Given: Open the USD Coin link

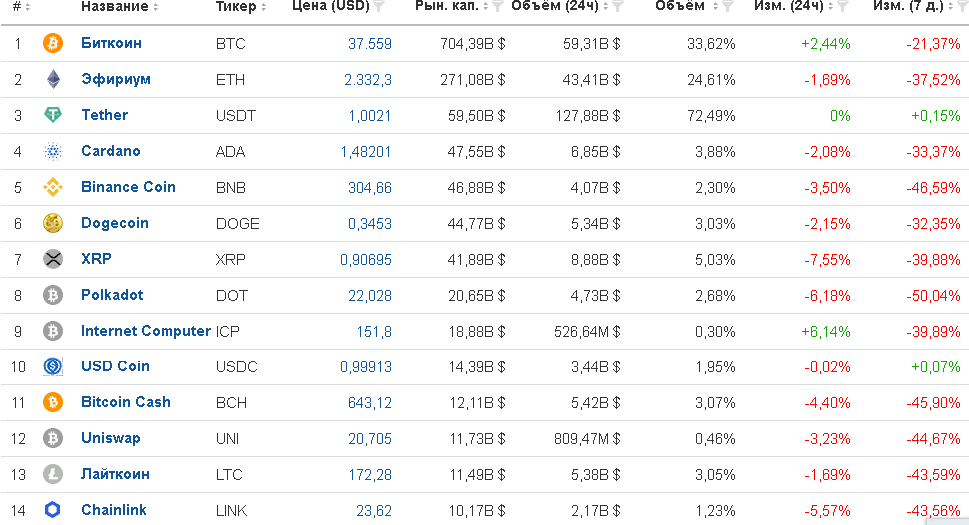Looking at the screenshot, I should (x=115, y=366).
